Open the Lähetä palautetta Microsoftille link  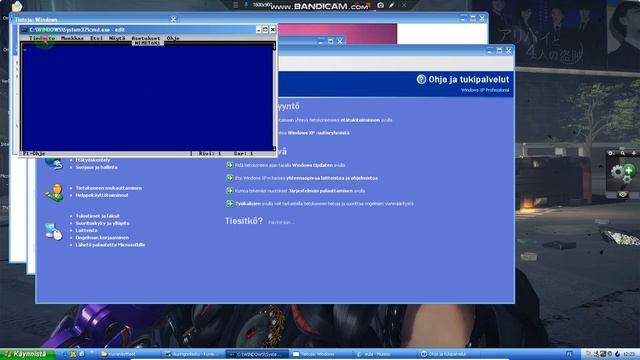[x=110, y=245]
